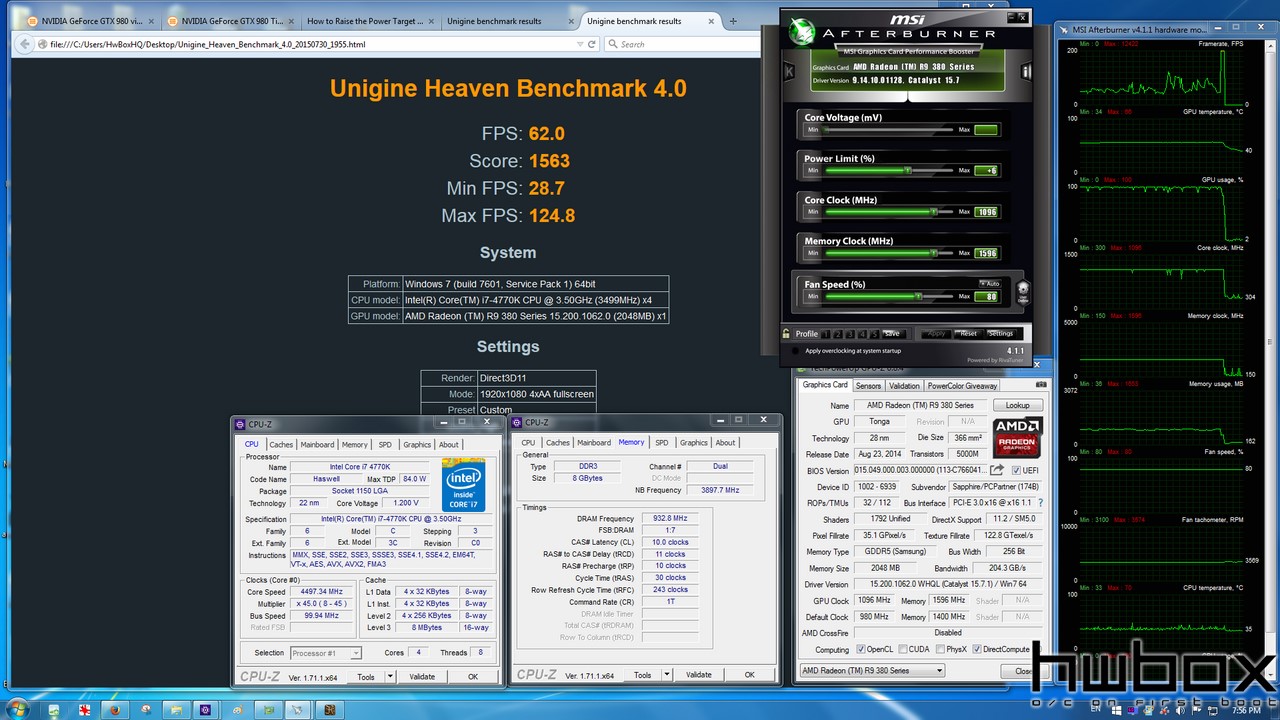
Task: Click the browser reload icon
Action: pyautogui.click(x=591, y=44)
